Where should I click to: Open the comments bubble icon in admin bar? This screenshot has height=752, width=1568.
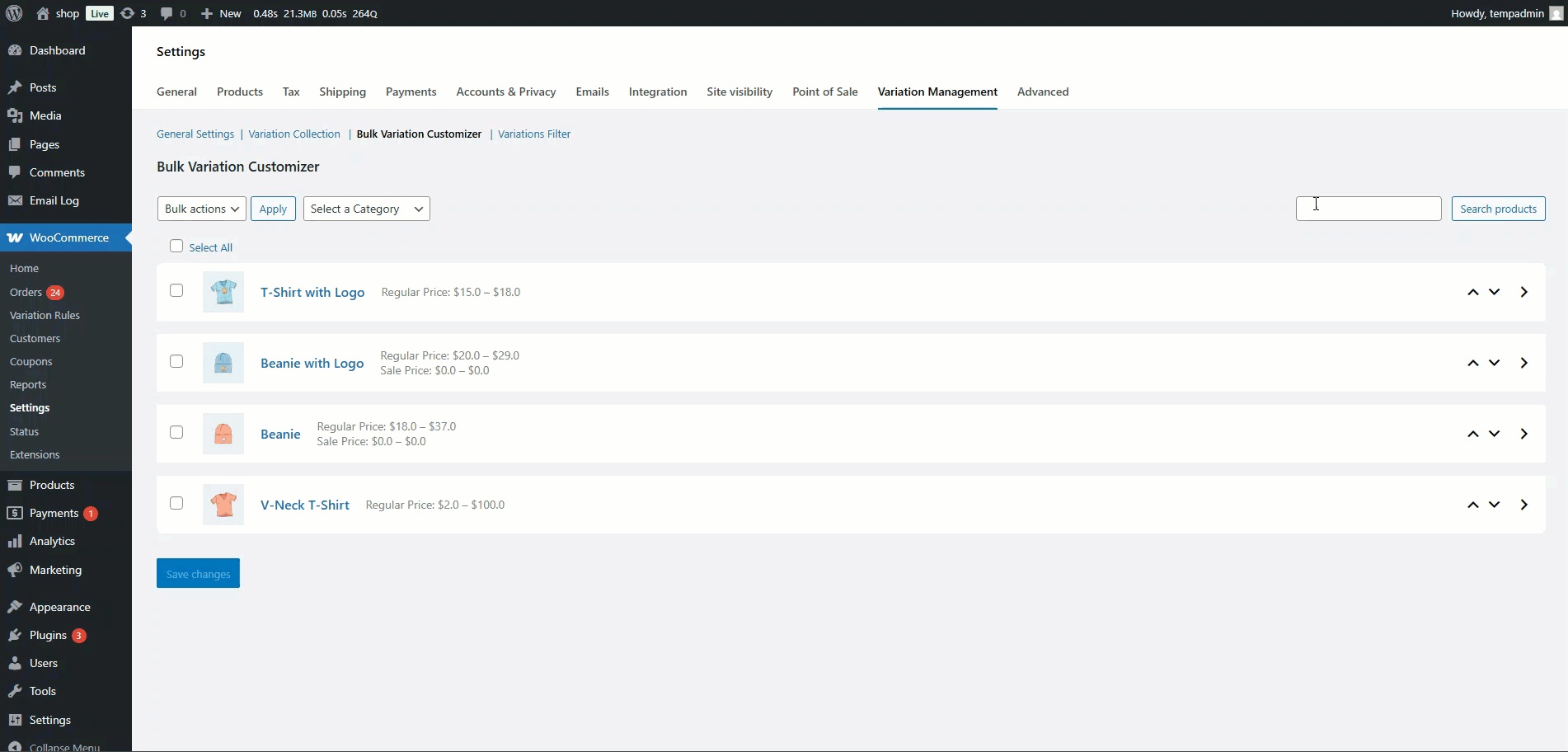(167, 13)
